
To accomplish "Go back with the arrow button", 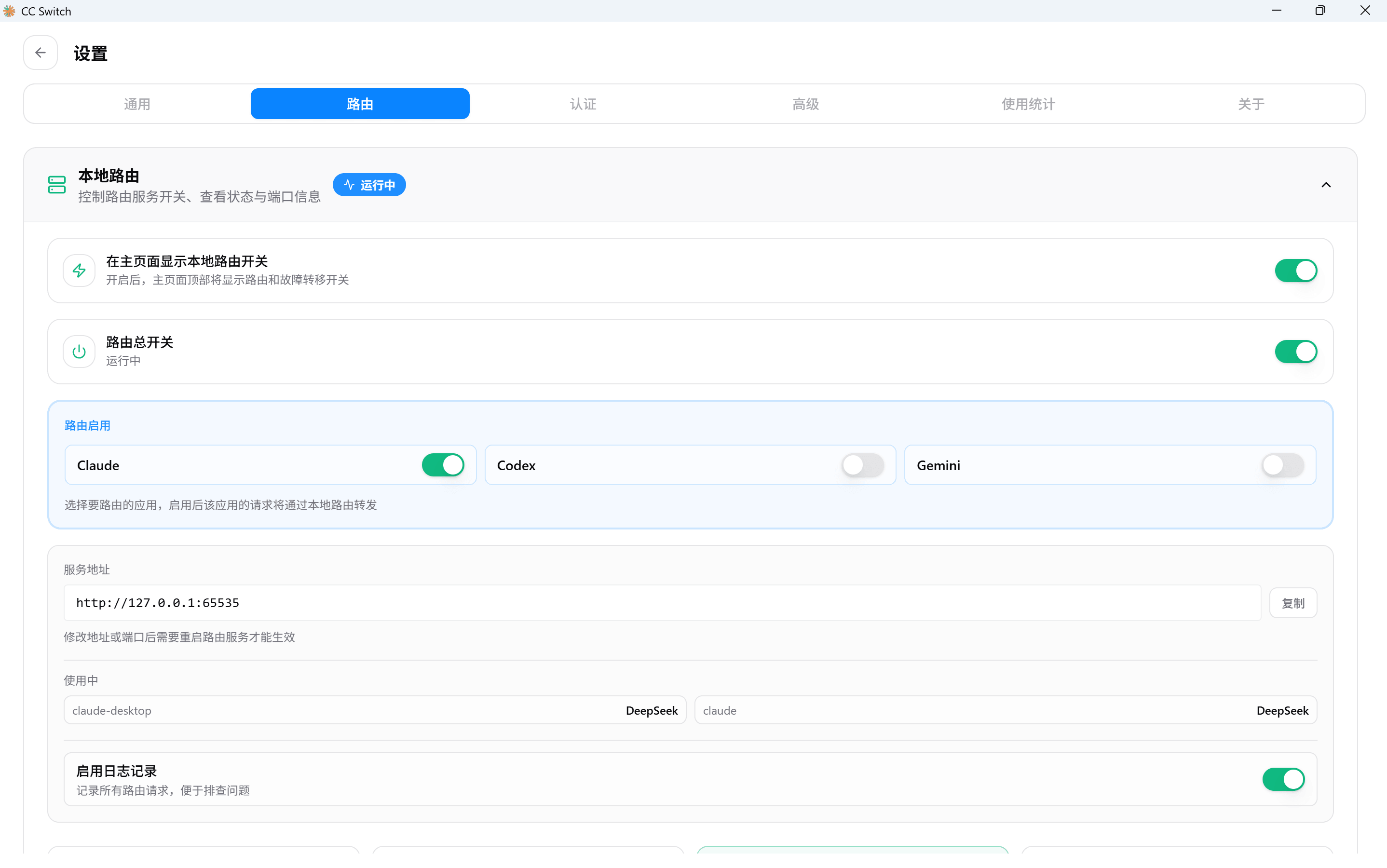I will tap(40, 53).
